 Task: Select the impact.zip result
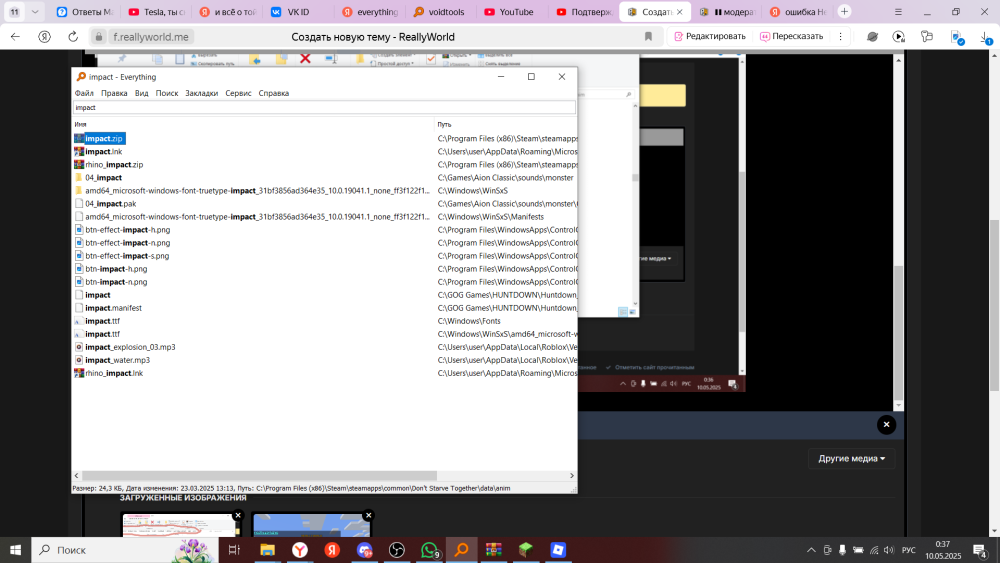(103, 138)
